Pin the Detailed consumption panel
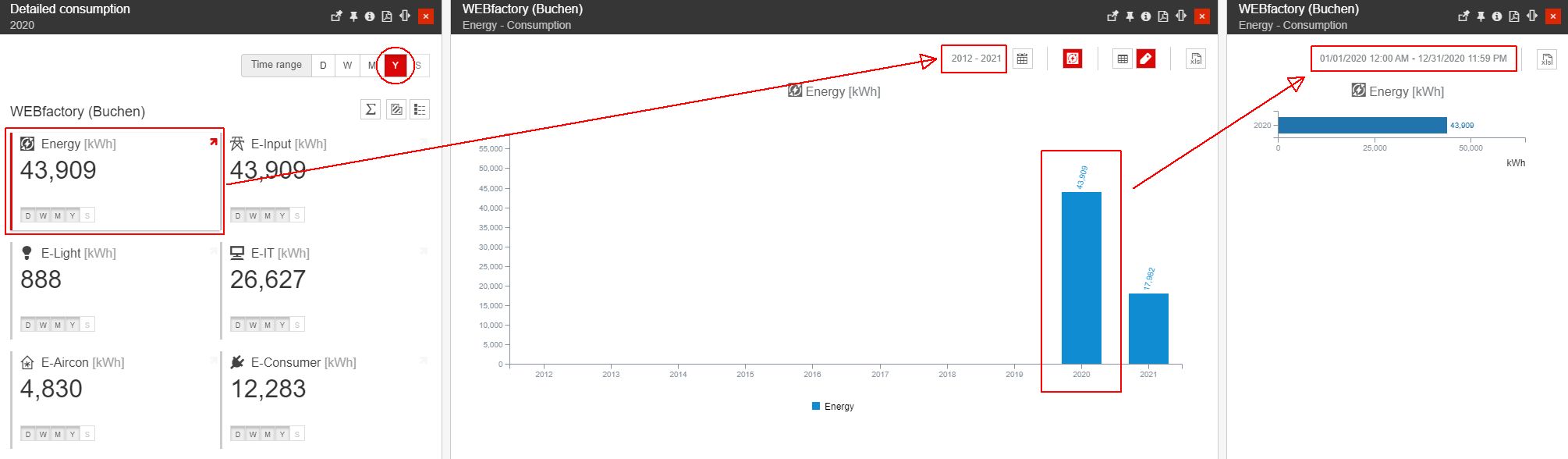Screen dimensions: 1568x459 pos(353,16)
